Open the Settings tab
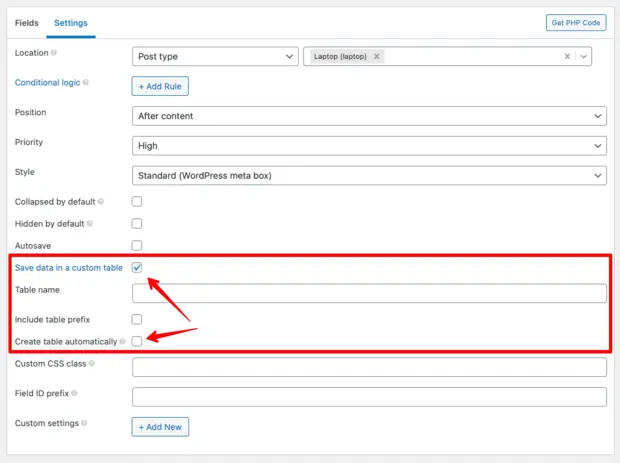Viewport: 620px width, 463px height. point(71,23)
